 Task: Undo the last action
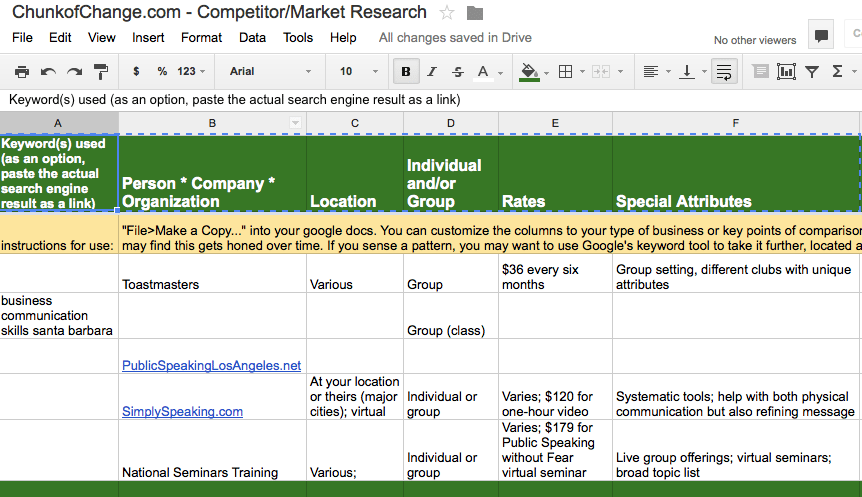pos(48,71)
